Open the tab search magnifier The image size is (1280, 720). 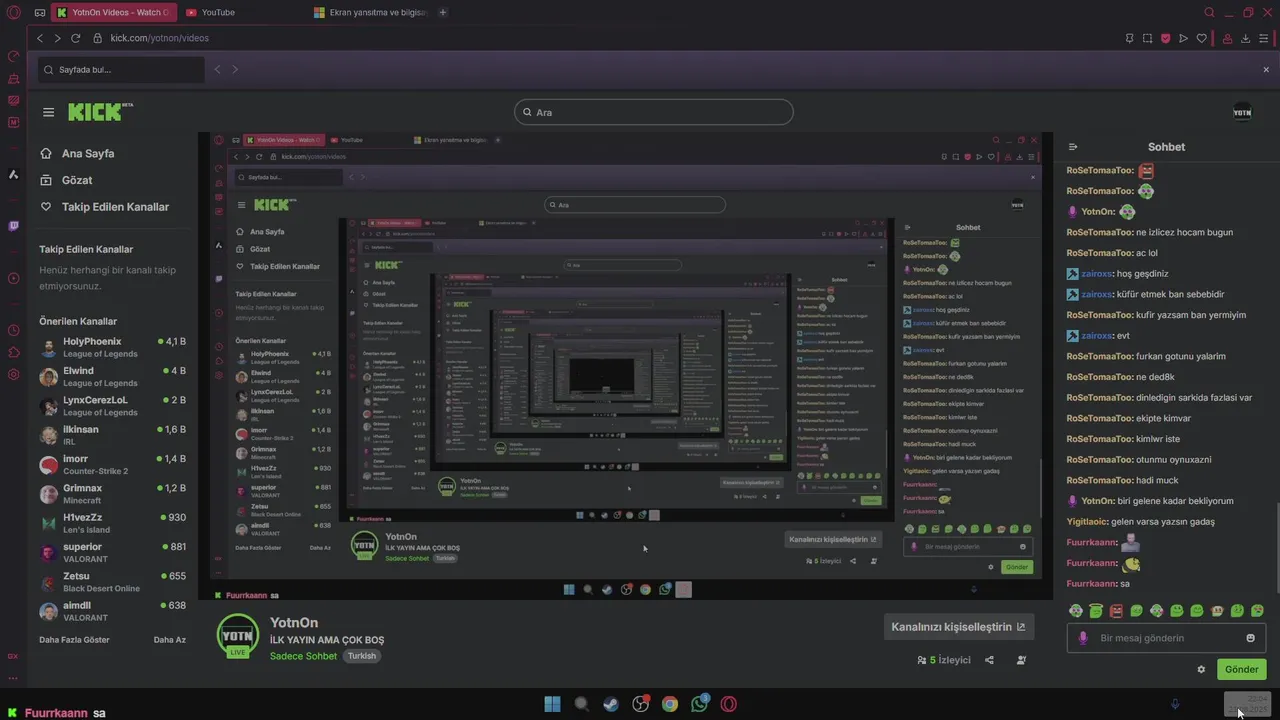pos(1209,12)
